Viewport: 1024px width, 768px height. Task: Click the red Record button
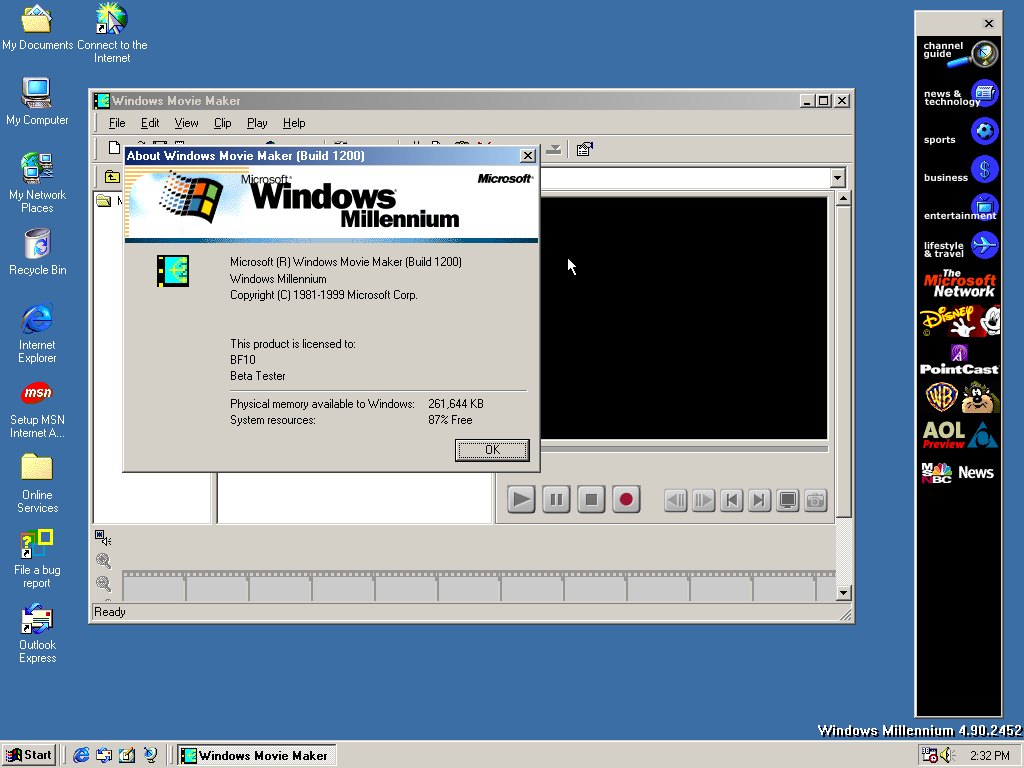[626, 499]
